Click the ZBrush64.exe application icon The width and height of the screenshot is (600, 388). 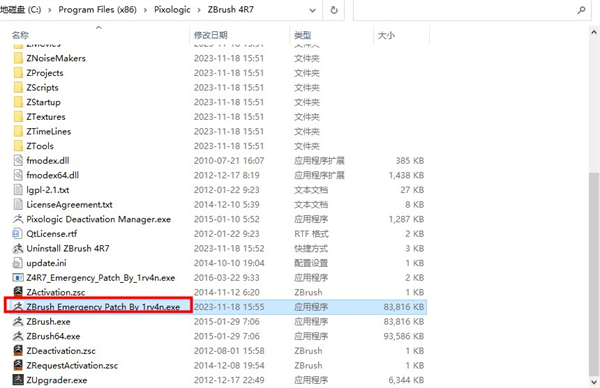[x=18, y=336]
